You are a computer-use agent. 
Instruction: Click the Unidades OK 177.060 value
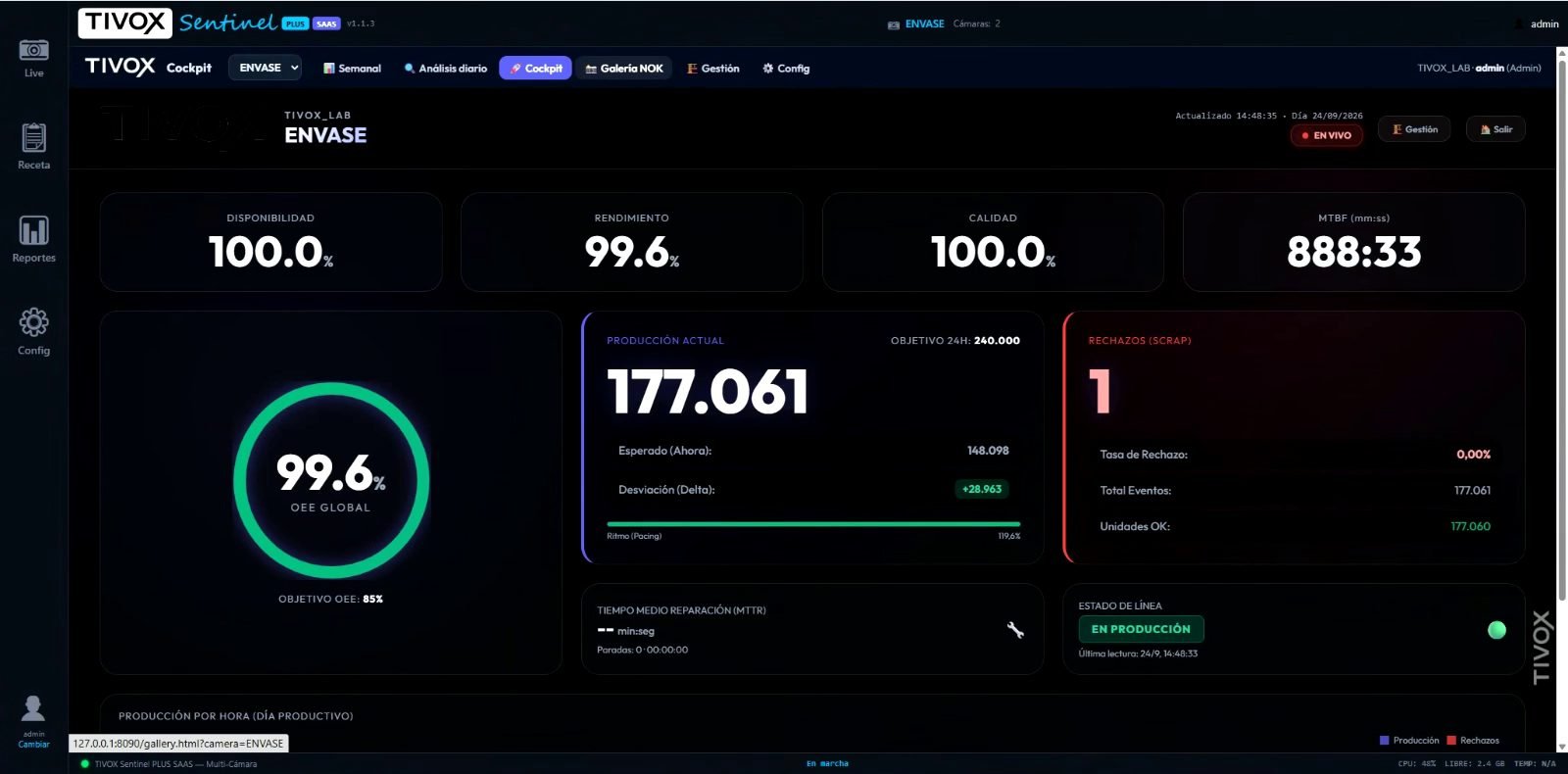[1470, 527]
